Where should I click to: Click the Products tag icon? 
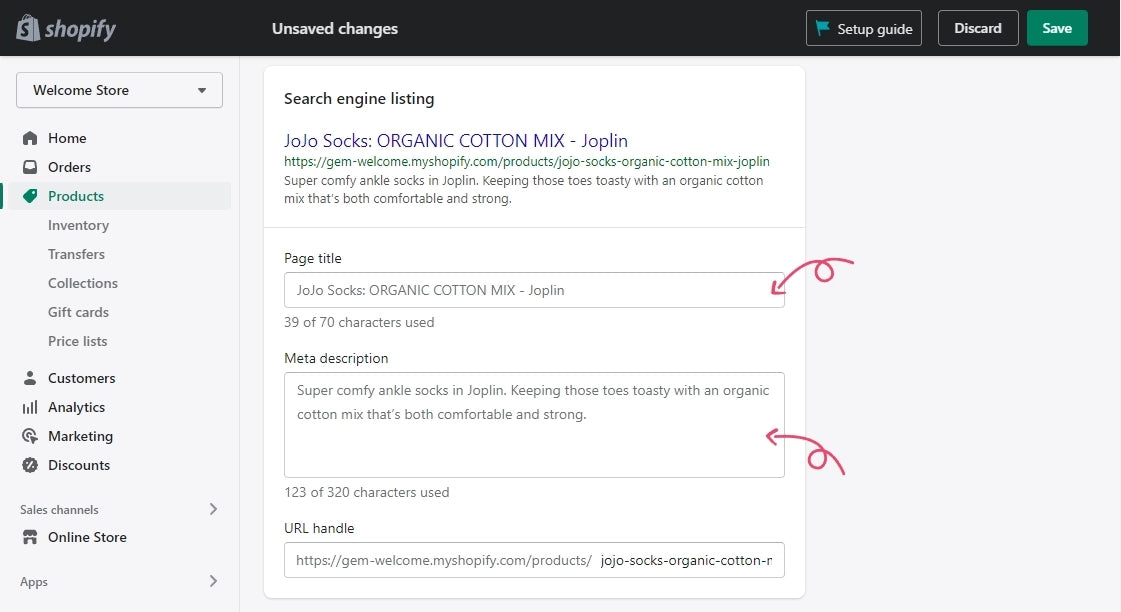(30, 196)
